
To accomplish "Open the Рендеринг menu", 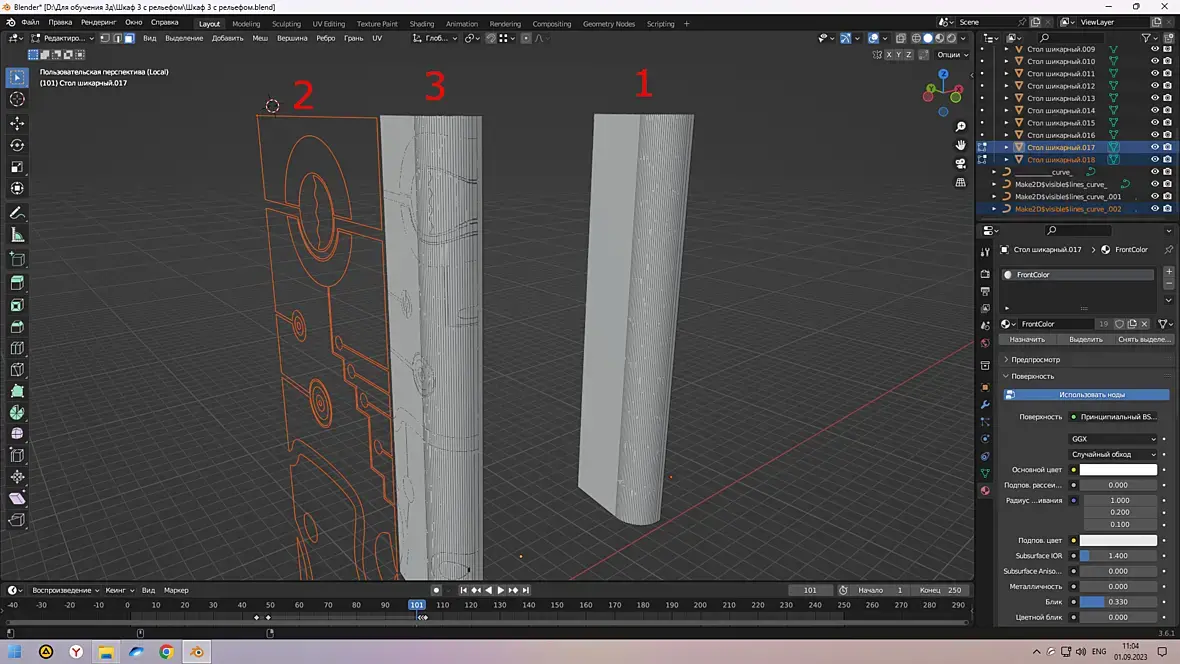I will click(x=98, y=22).
